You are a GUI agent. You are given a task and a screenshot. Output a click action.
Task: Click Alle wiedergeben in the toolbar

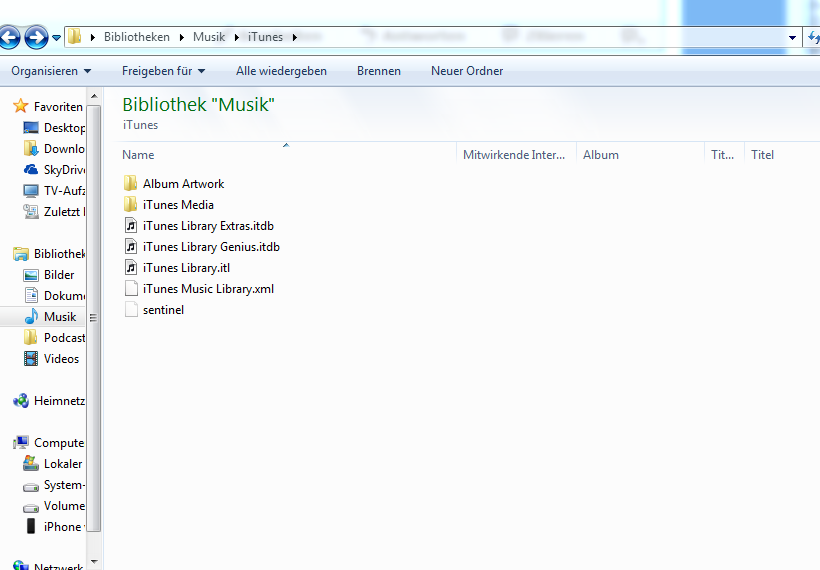click(x=281, y=71)
